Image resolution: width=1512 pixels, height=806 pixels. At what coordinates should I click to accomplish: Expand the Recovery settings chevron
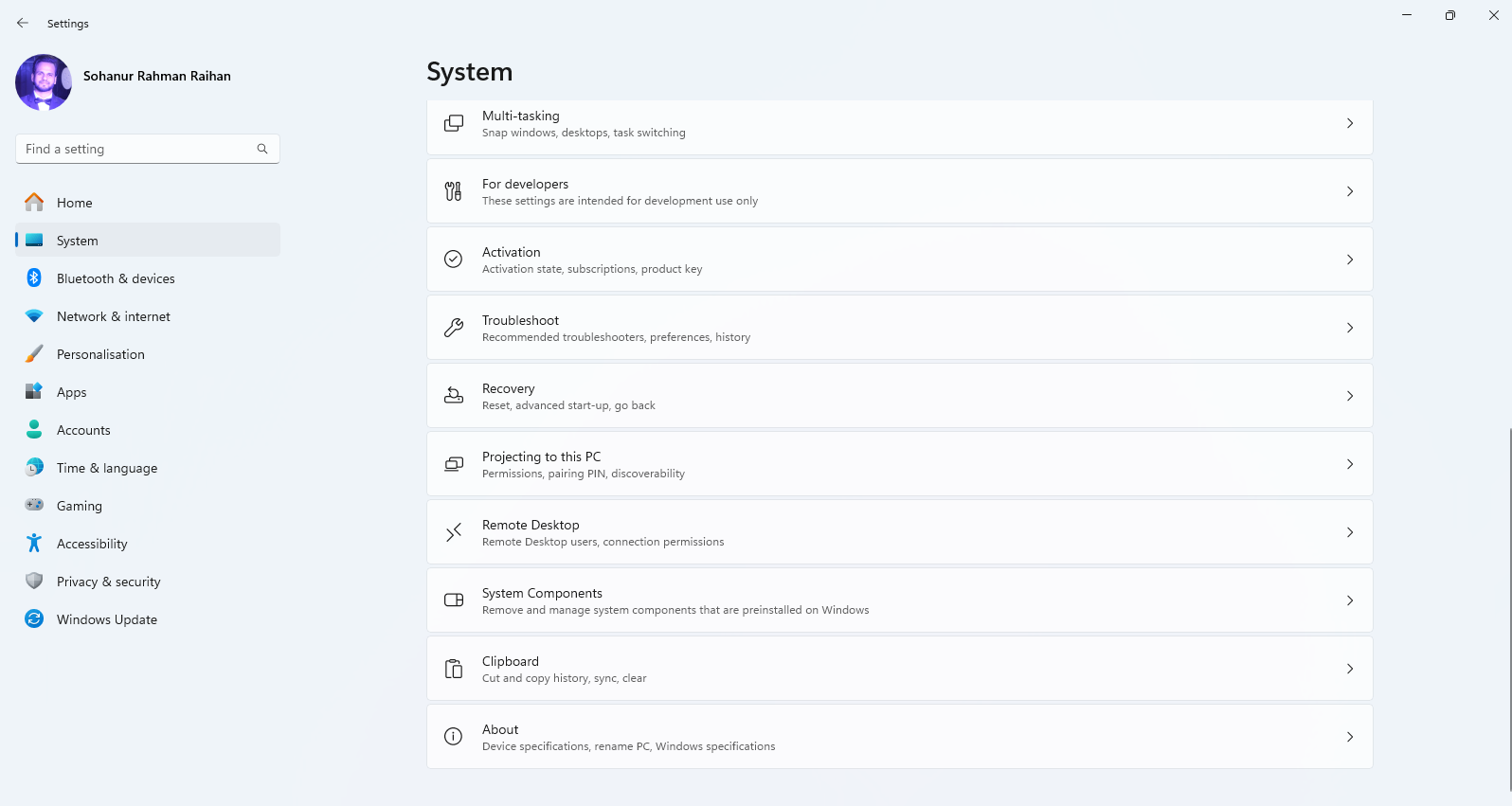coord(1350,396)
